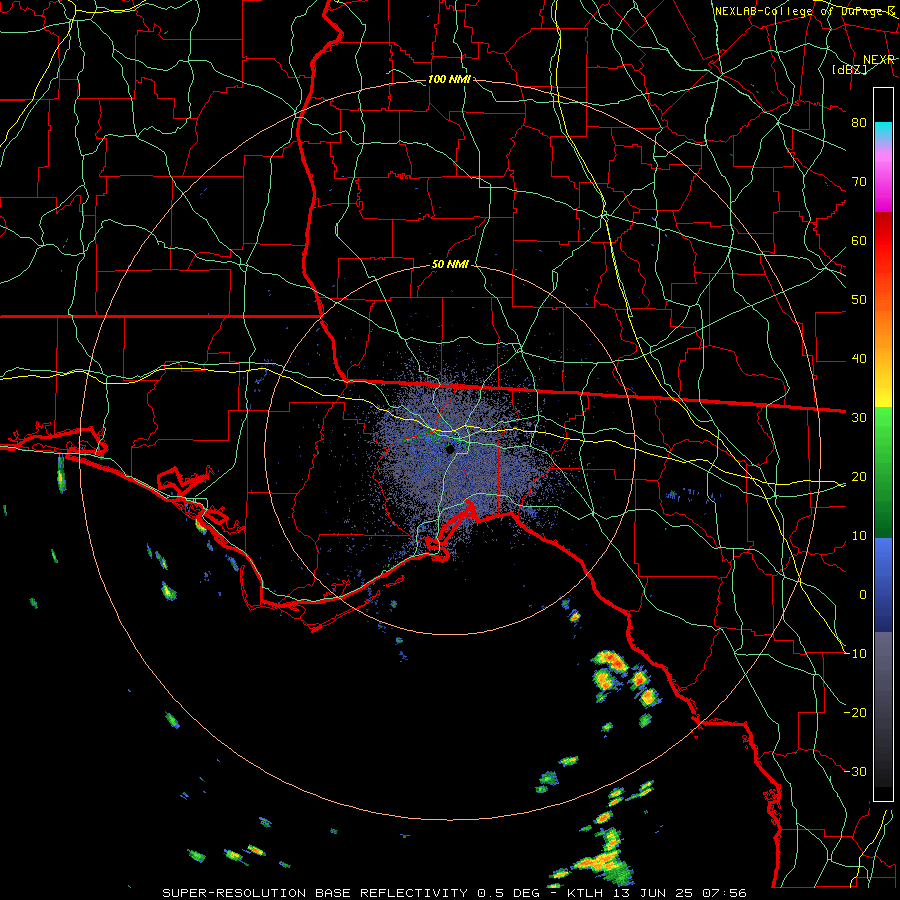The image size is (900, 900).
Task: Click the -30 dBZ scale value
Action: click(x=855, y=772)
